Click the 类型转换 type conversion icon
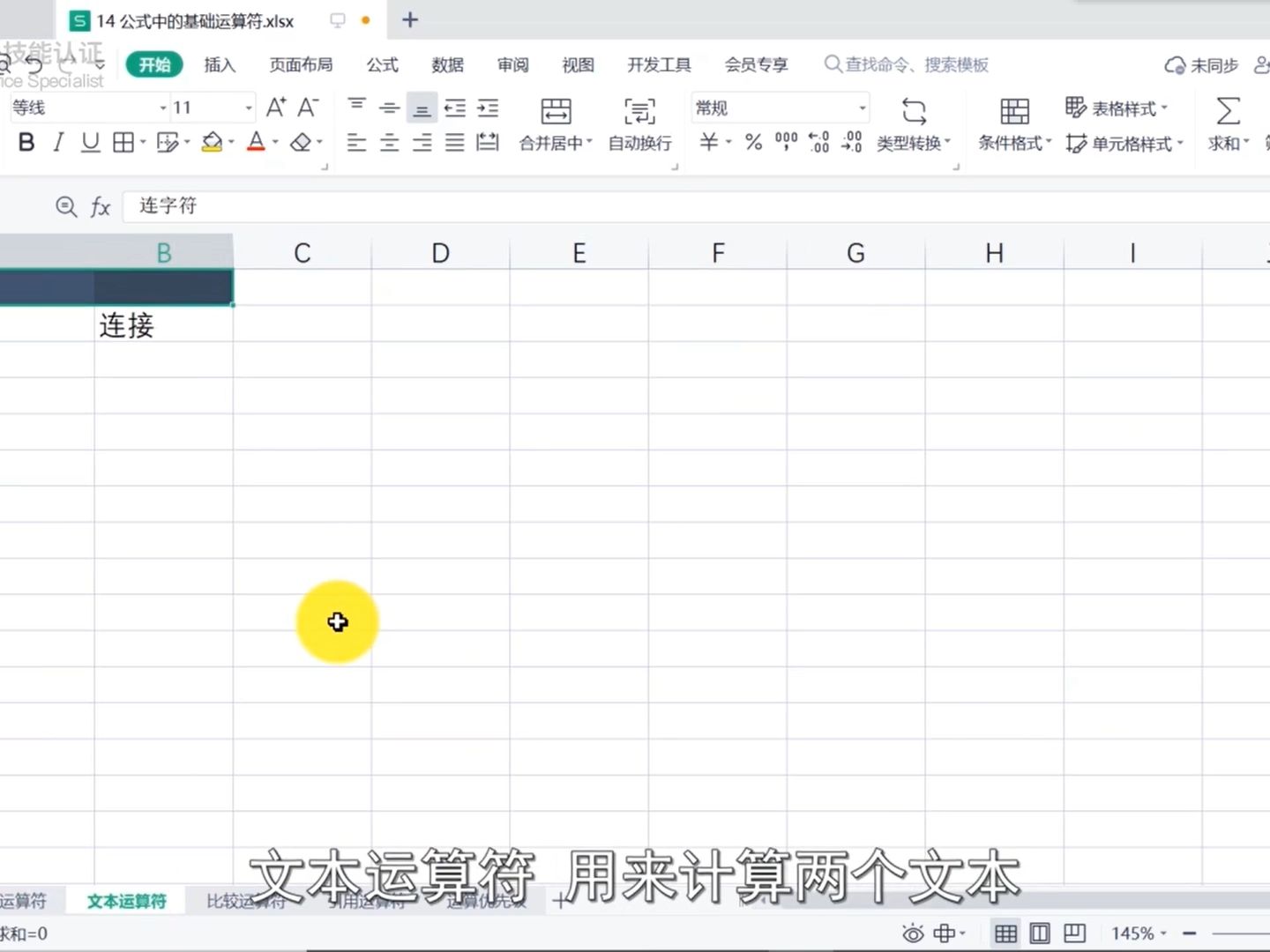Image resolution: width=1270 pixels, height=952 pixels. (x=915, y=123)
